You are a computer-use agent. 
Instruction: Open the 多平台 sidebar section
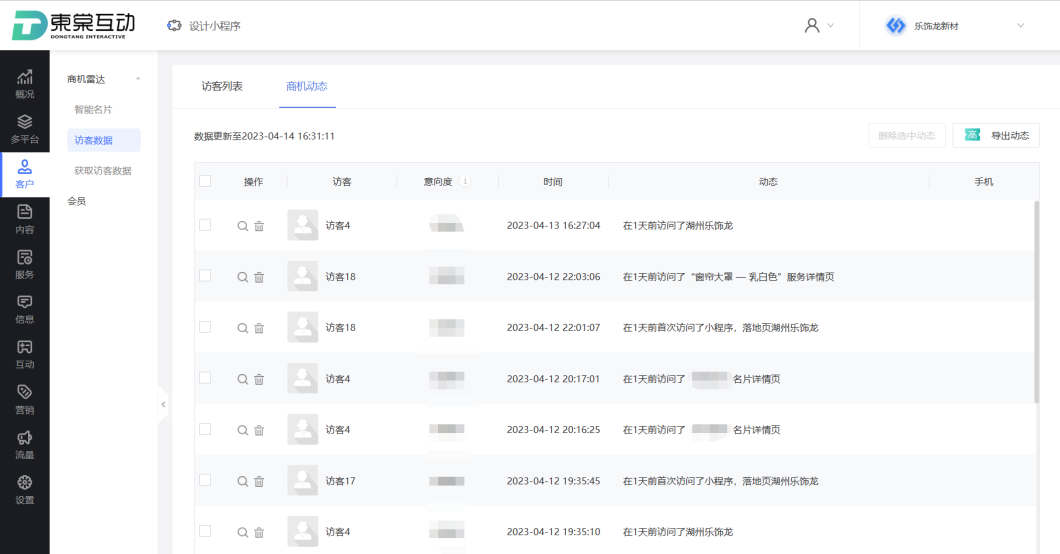pyautogui.click(x=24, y=129)
